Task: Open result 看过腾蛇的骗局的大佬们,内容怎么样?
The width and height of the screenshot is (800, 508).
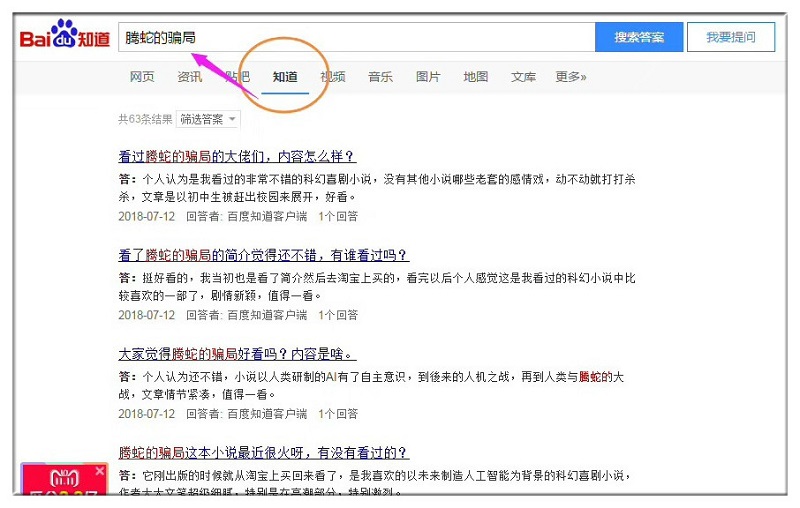Action: [x=237, y=156]
